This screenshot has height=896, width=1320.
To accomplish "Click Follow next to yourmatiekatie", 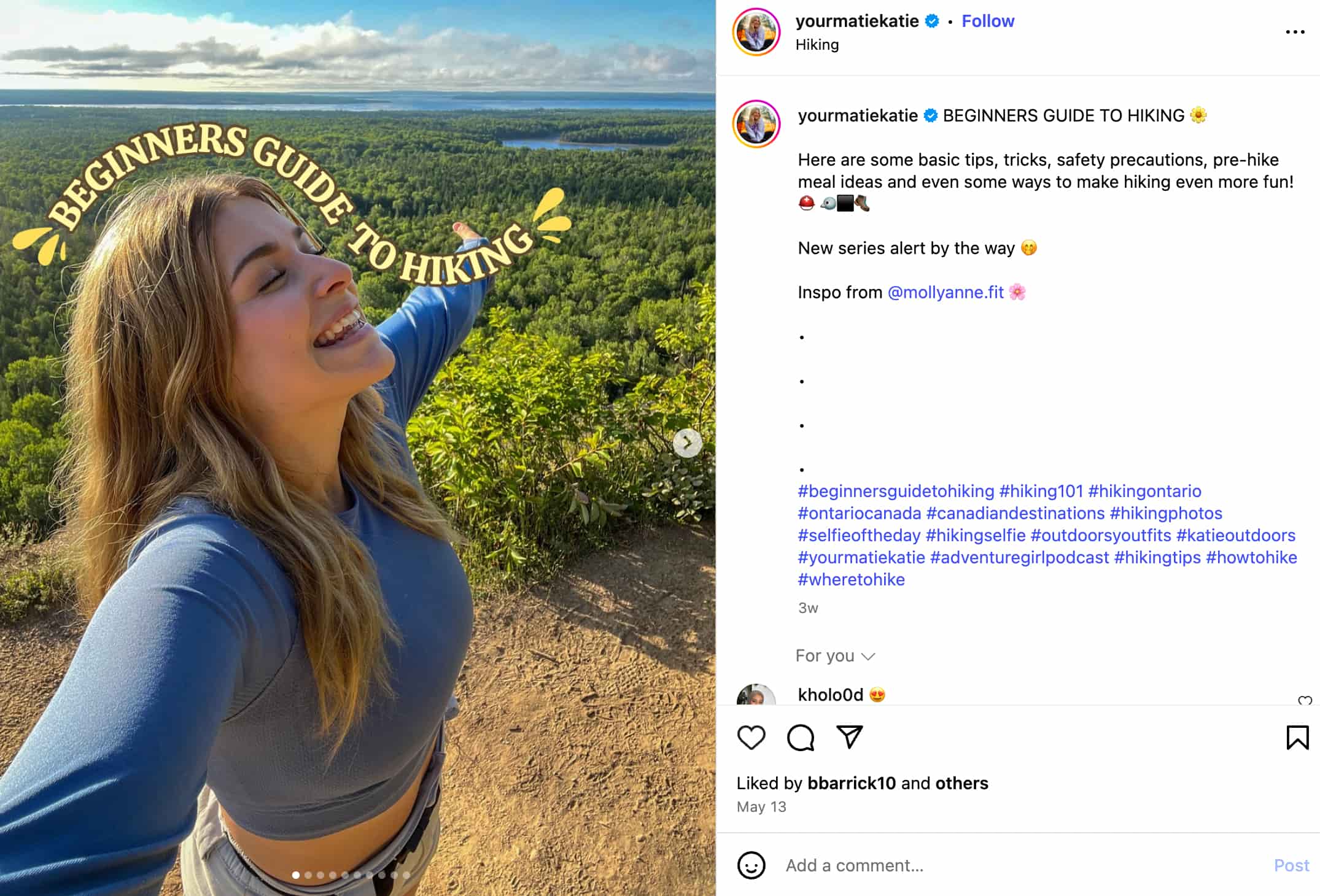I will coord(988,20).
